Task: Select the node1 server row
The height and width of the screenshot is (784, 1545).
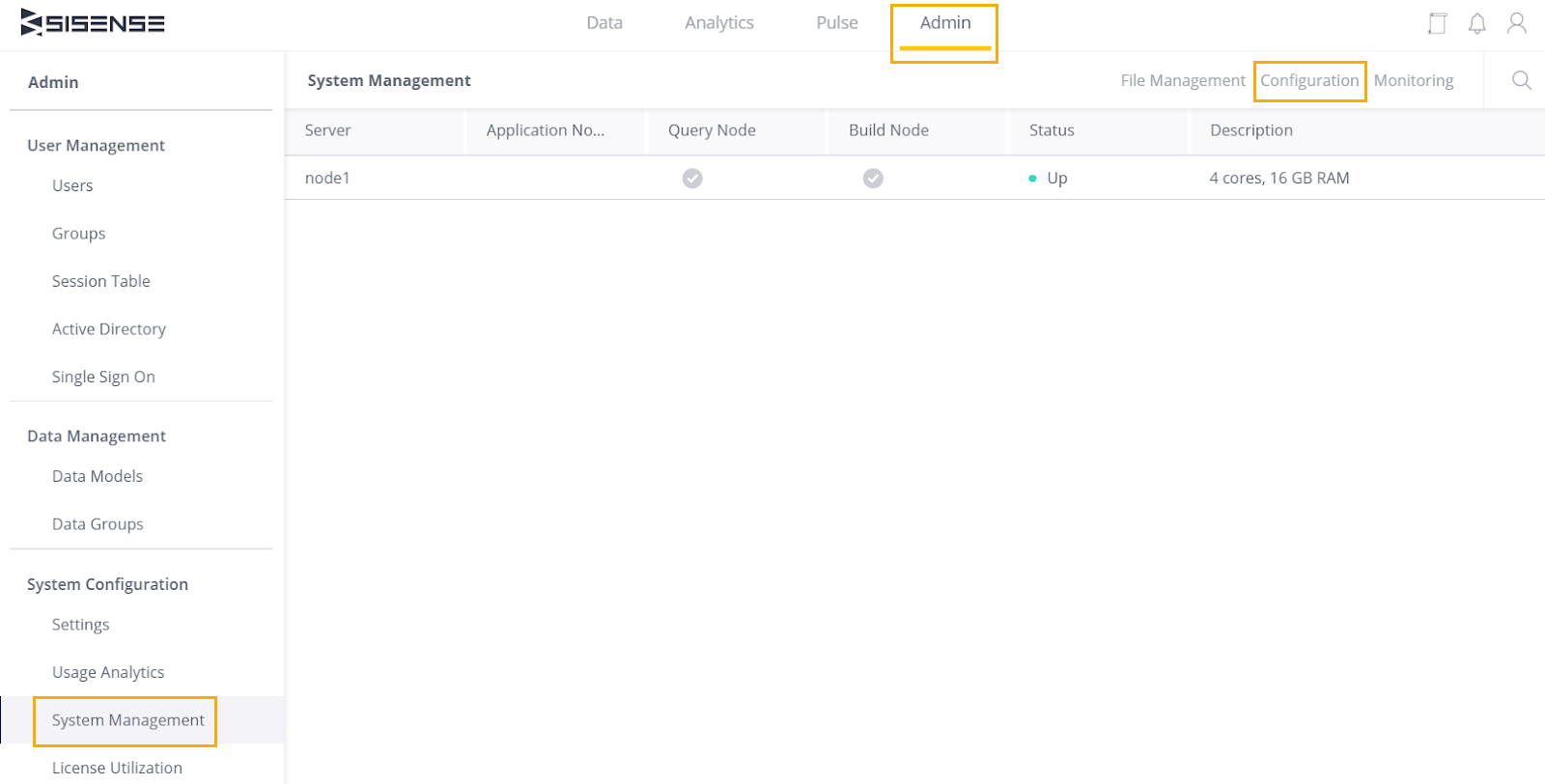Action: pyautogui.click(x=327, y=178)
